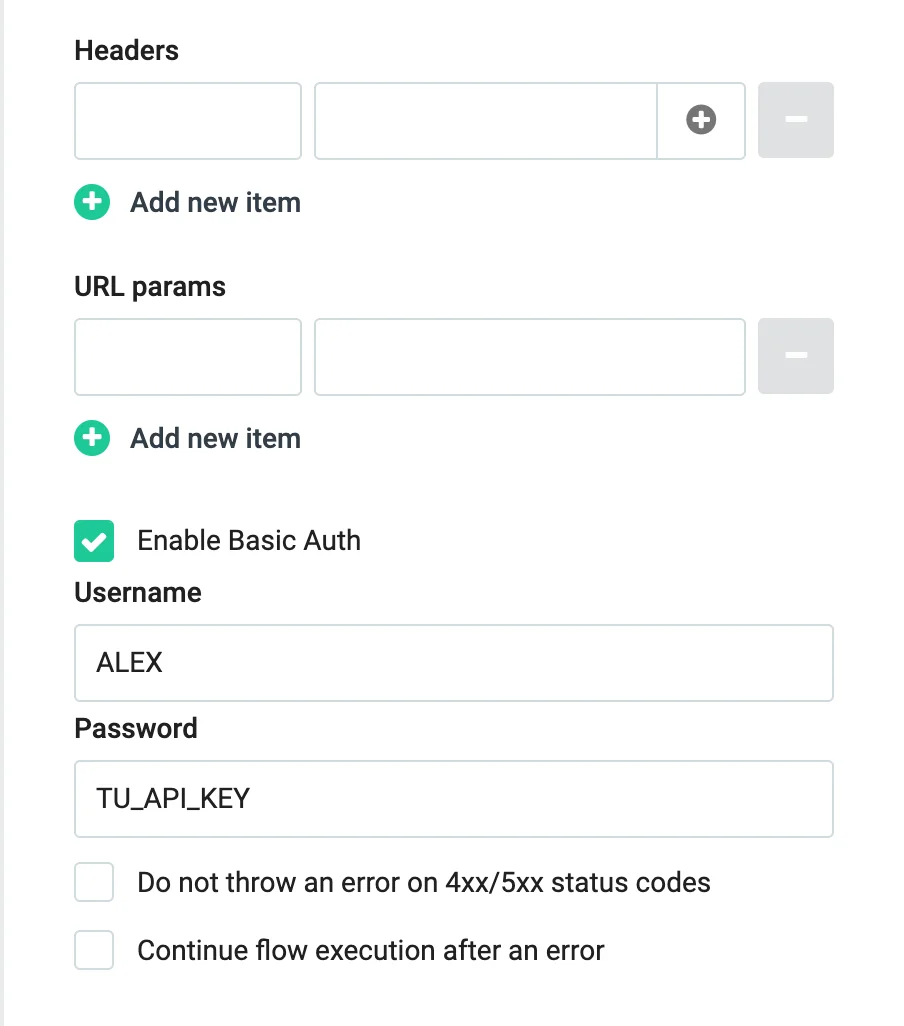Select the URL params key input box
The width and height of the screenshot is (904, 1026).
[x=188, y=356]
